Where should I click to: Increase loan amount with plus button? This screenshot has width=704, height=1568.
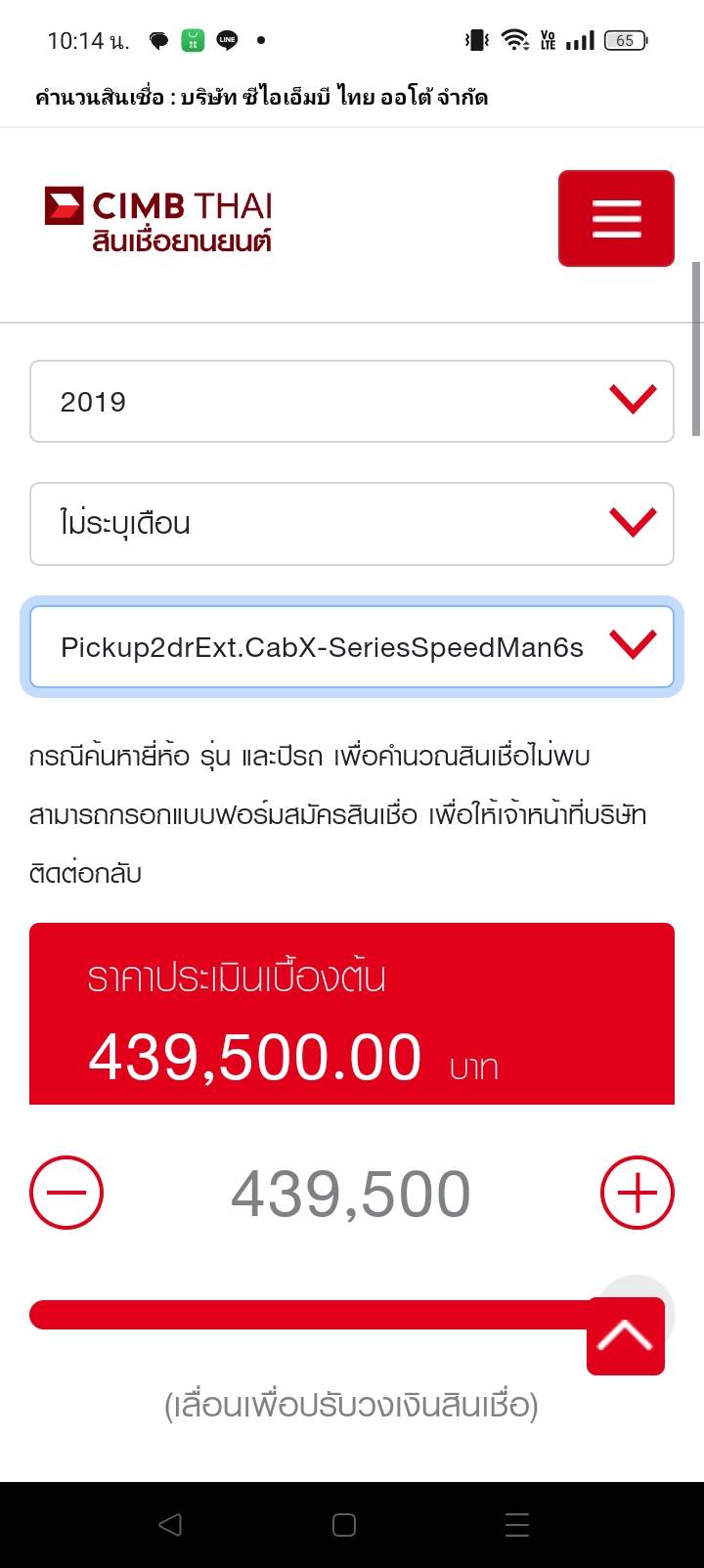tap(637, 1193)
